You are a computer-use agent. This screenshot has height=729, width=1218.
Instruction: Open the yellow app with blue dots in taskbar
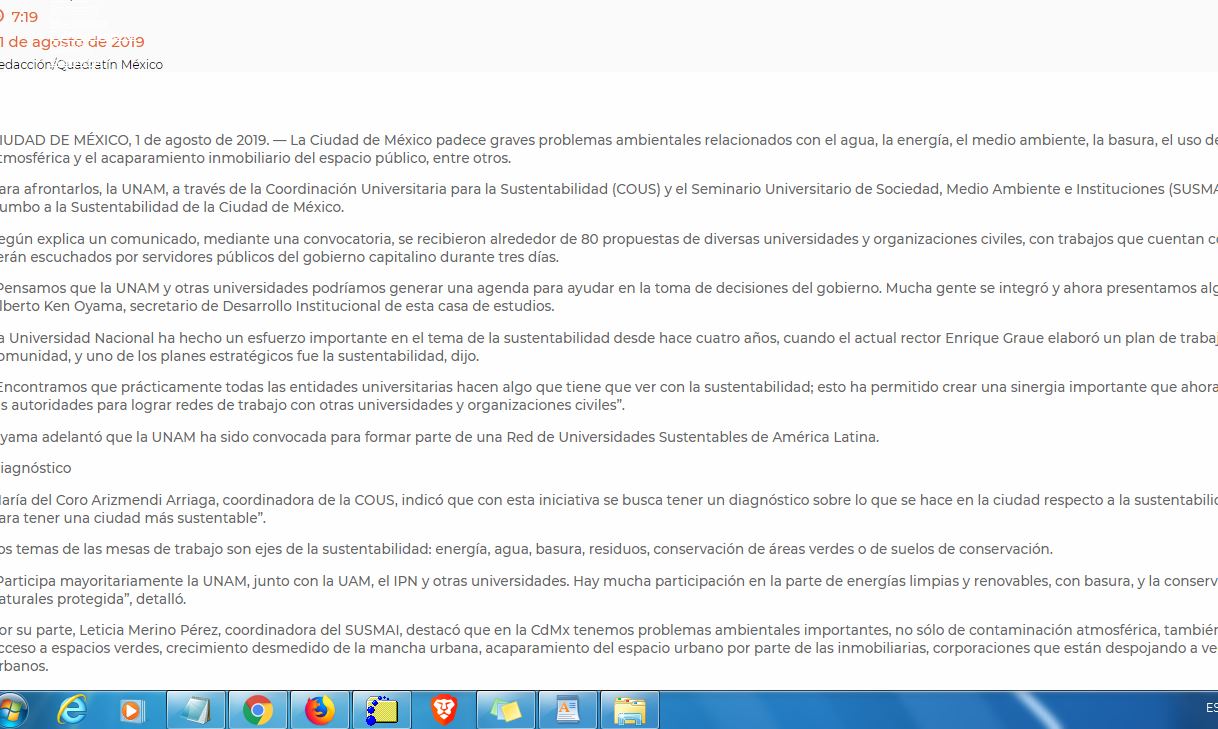(x=382, y=711)
